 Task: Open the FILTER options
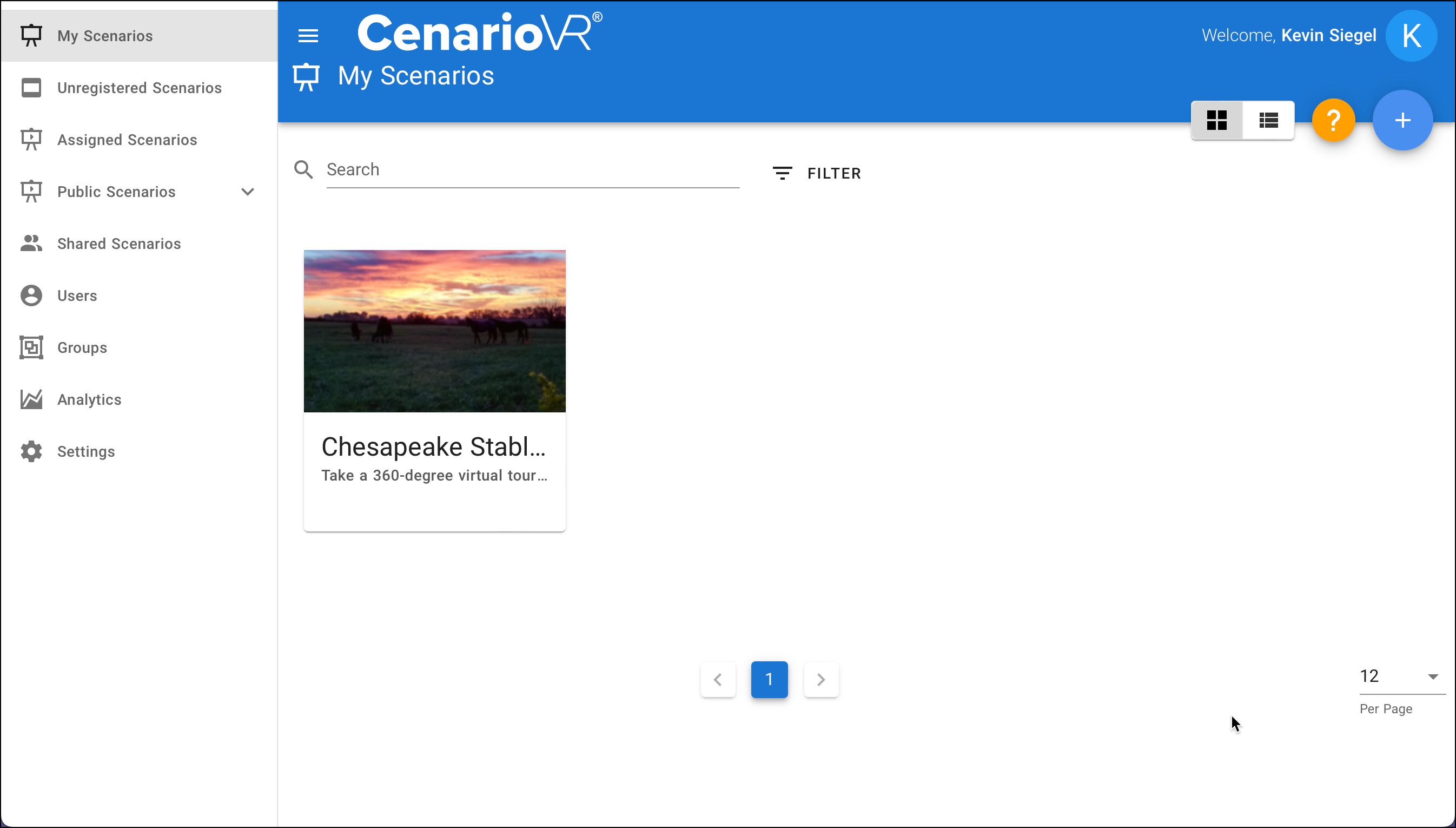point(817,174)
